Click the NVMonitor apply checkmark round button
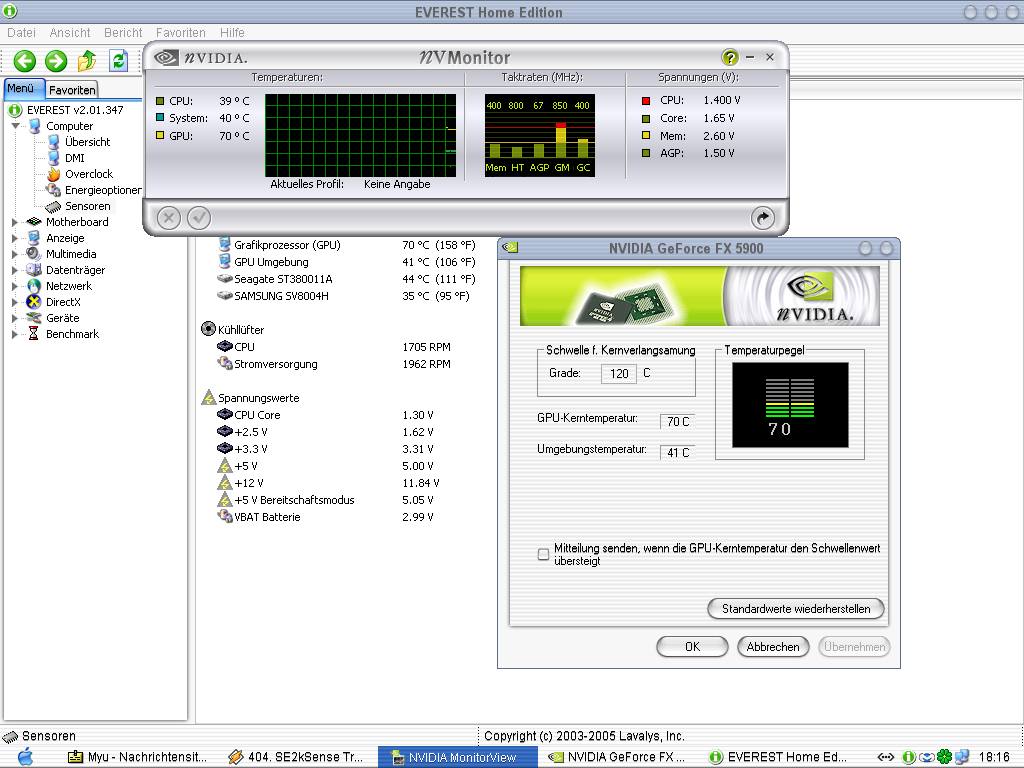 tap(199, 217)
